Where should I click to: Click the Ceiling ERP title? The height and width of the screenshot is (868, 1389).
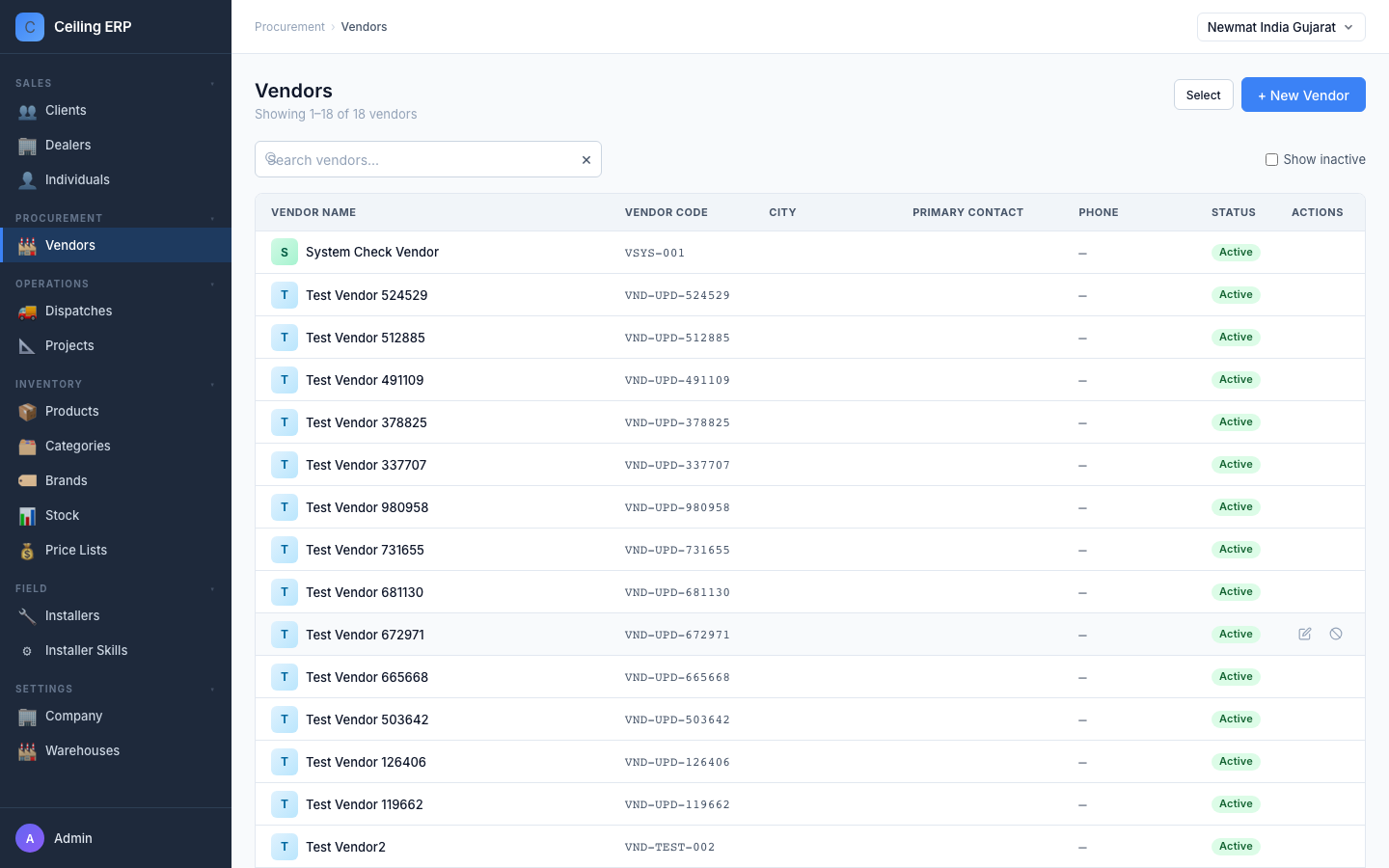tap(93, 27)
